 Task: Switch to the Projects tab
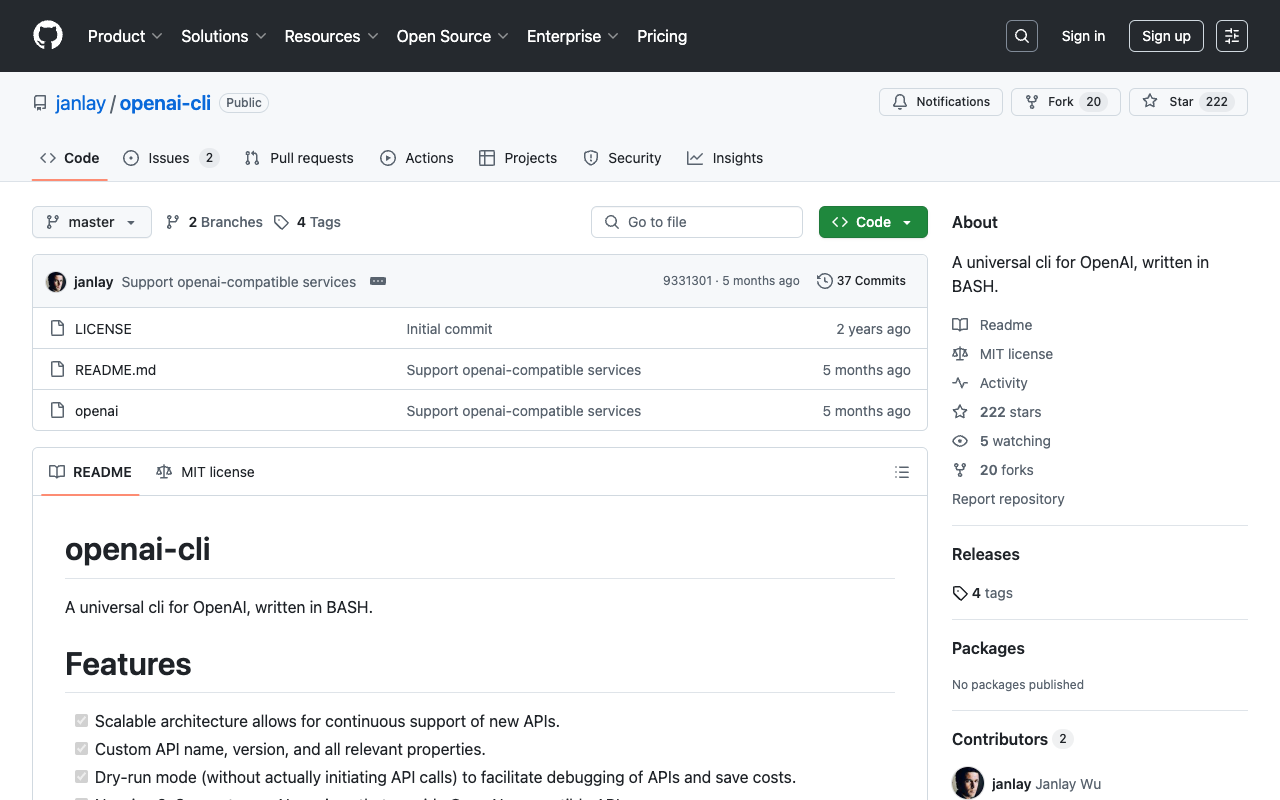click(x=518, y=158)
